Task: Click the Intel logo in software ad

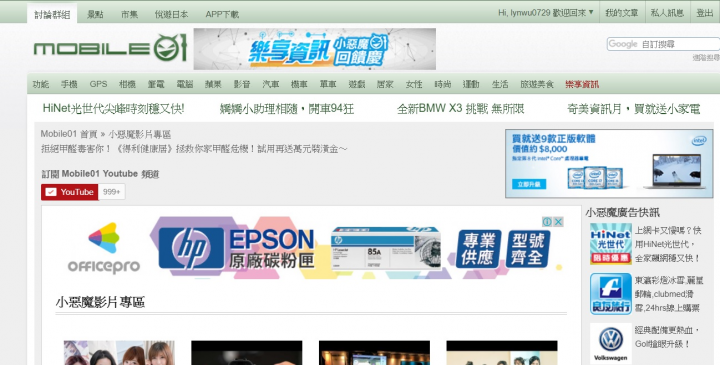Action: (x=699, y=140)
